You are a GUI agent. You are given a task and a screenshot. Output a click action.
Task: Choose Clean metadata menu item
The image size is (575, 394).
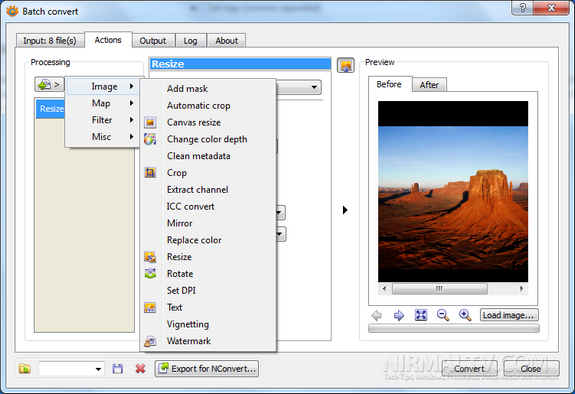pos(208,156)
